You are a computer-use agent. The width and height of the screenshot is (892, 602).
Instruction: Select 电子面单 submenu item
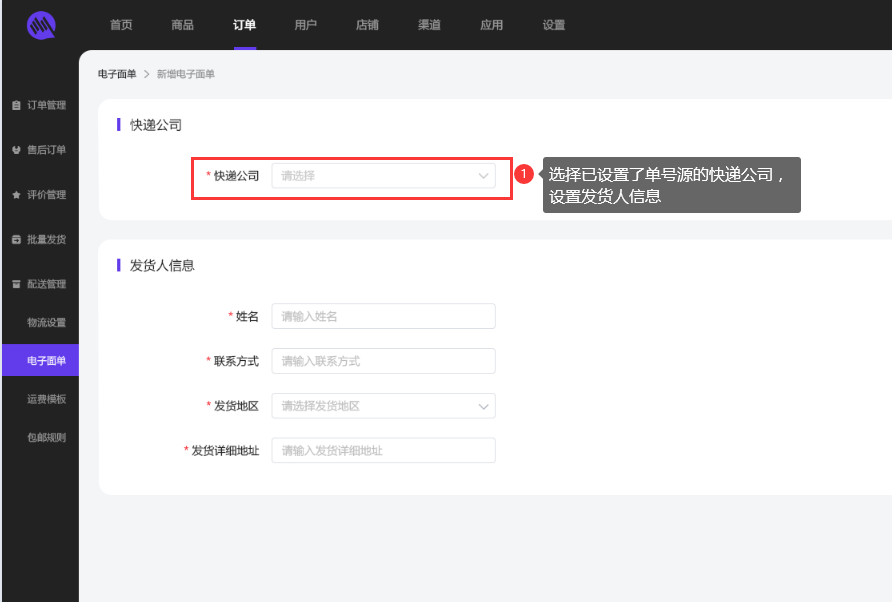[x=40, y=361]
